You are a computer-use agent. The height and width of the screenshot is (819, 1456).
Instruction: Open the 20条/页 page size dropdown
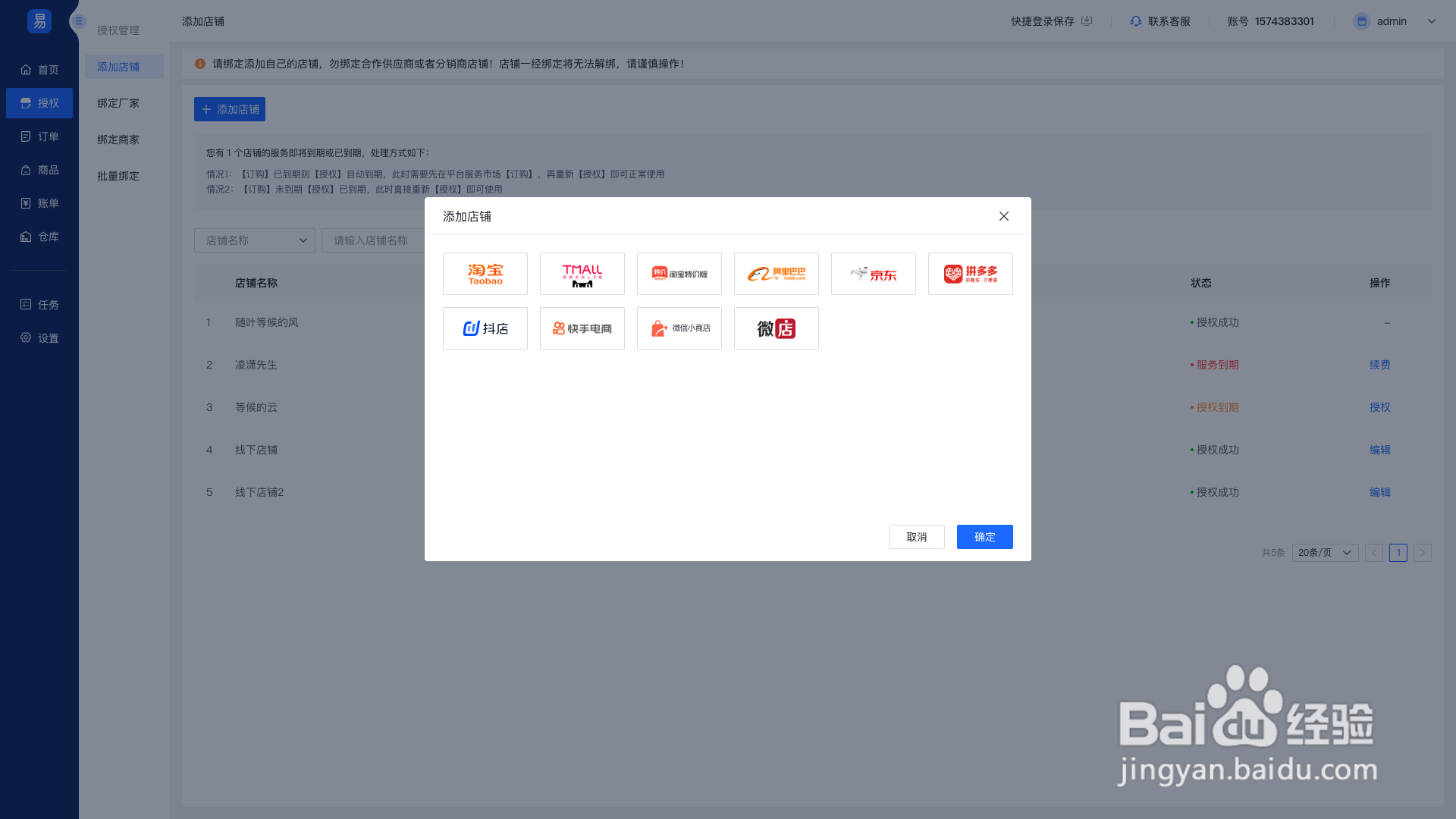[1326, 553]
